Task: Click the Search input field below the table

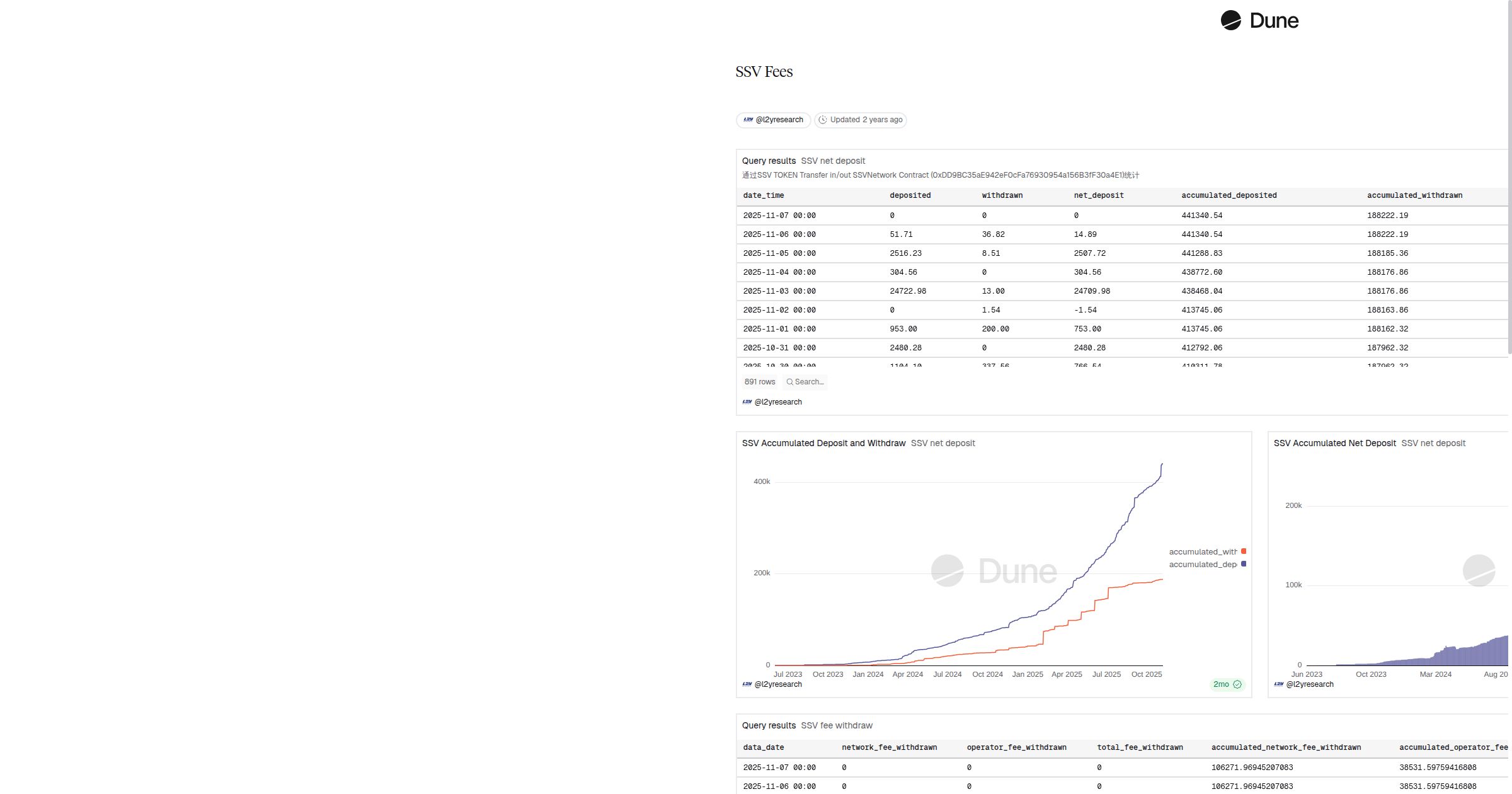Action: tap(810, 382)
